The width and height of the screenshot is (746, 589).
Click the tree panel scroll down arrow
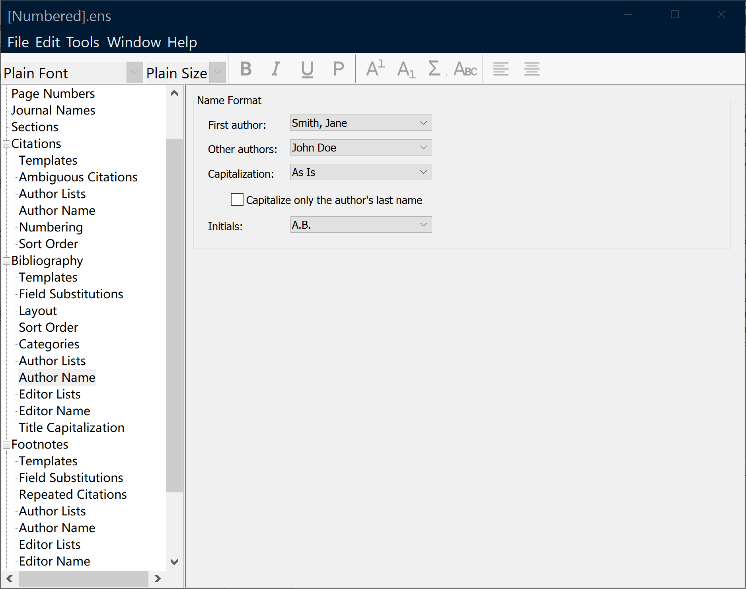(175, 563)
